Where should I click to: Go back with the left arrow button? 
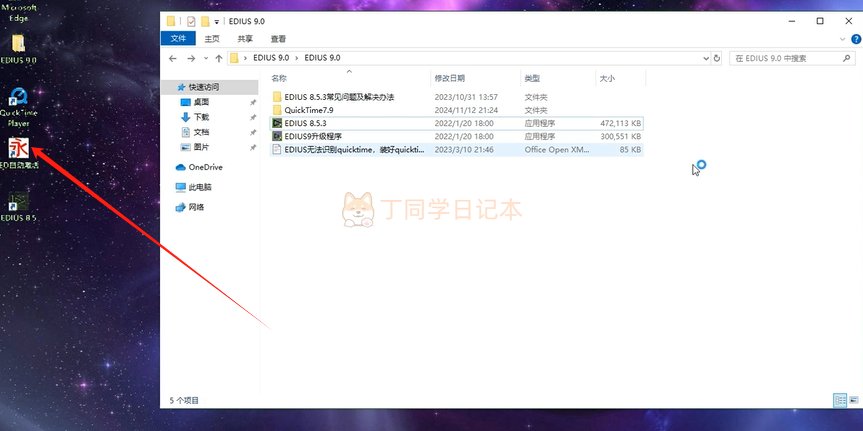point(173,58)
